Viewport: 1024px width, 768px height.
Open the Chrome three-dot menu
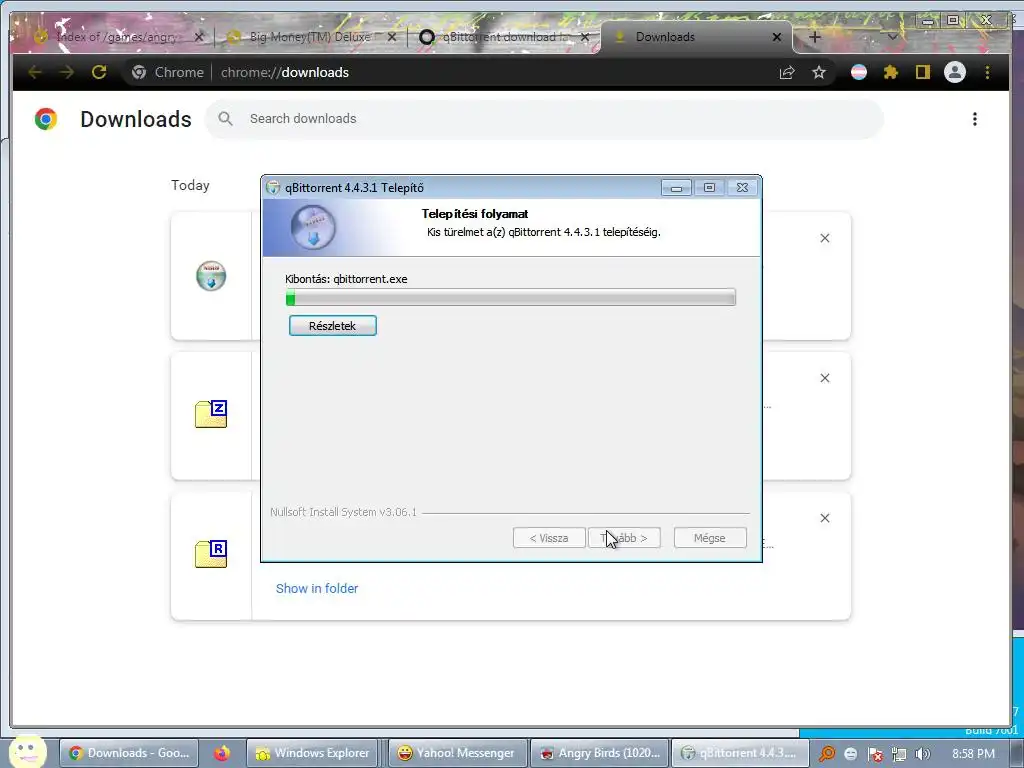[x=987, y=72]
